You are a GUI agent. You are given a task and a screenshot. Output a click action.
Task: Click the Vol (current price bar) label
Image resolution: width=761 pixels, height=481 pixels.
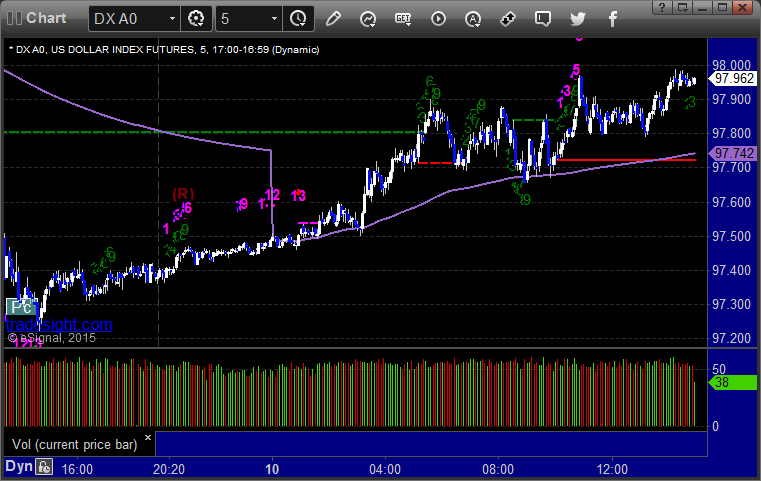pos(75,445)
